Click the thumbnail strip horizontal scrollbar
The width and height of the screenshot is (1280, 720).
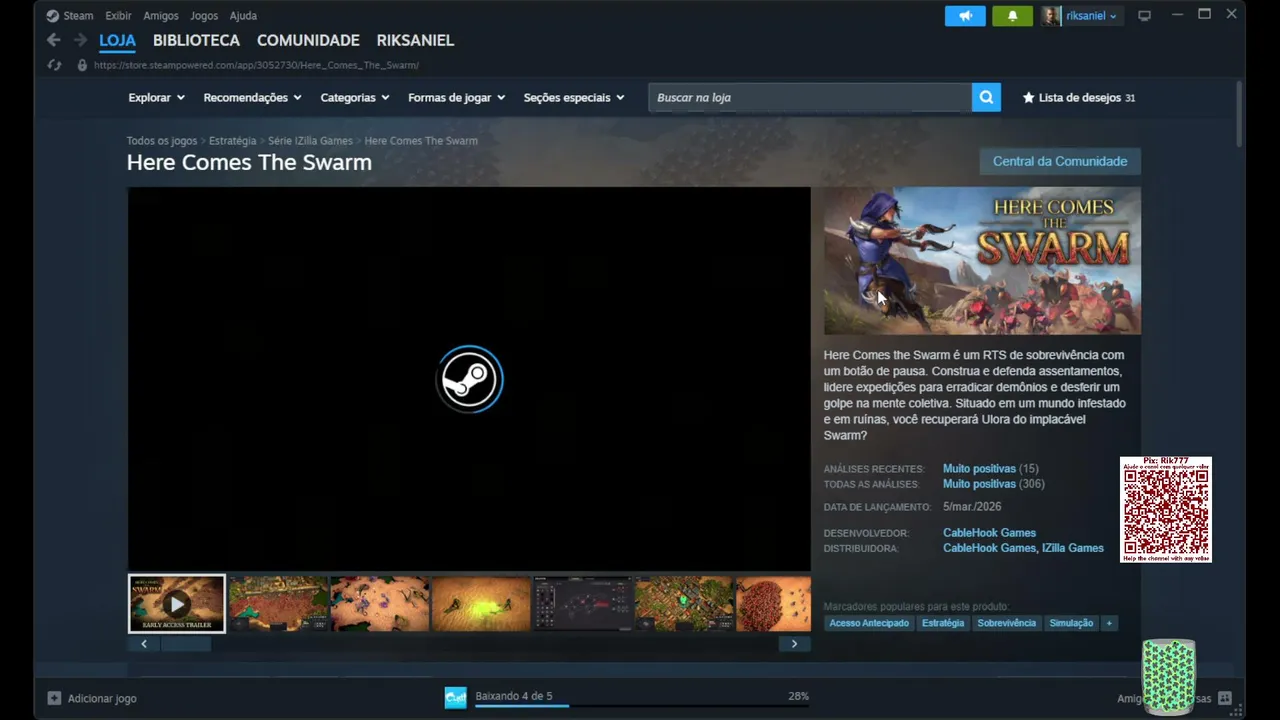186,644
